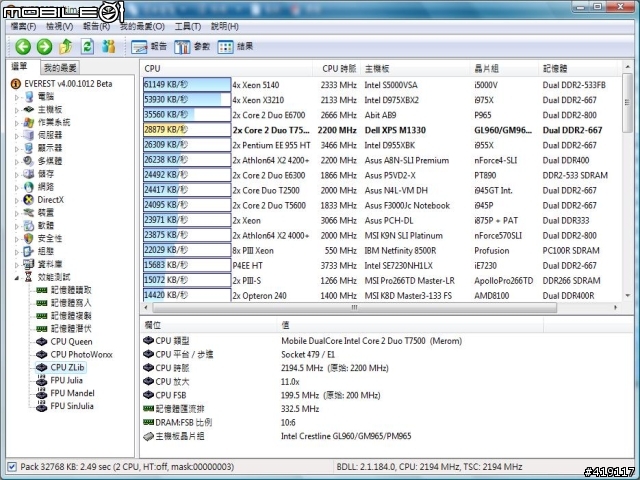Open the FPU Julia benchmark
Viewport: 640px width, 480px height.
pos(60,380)
